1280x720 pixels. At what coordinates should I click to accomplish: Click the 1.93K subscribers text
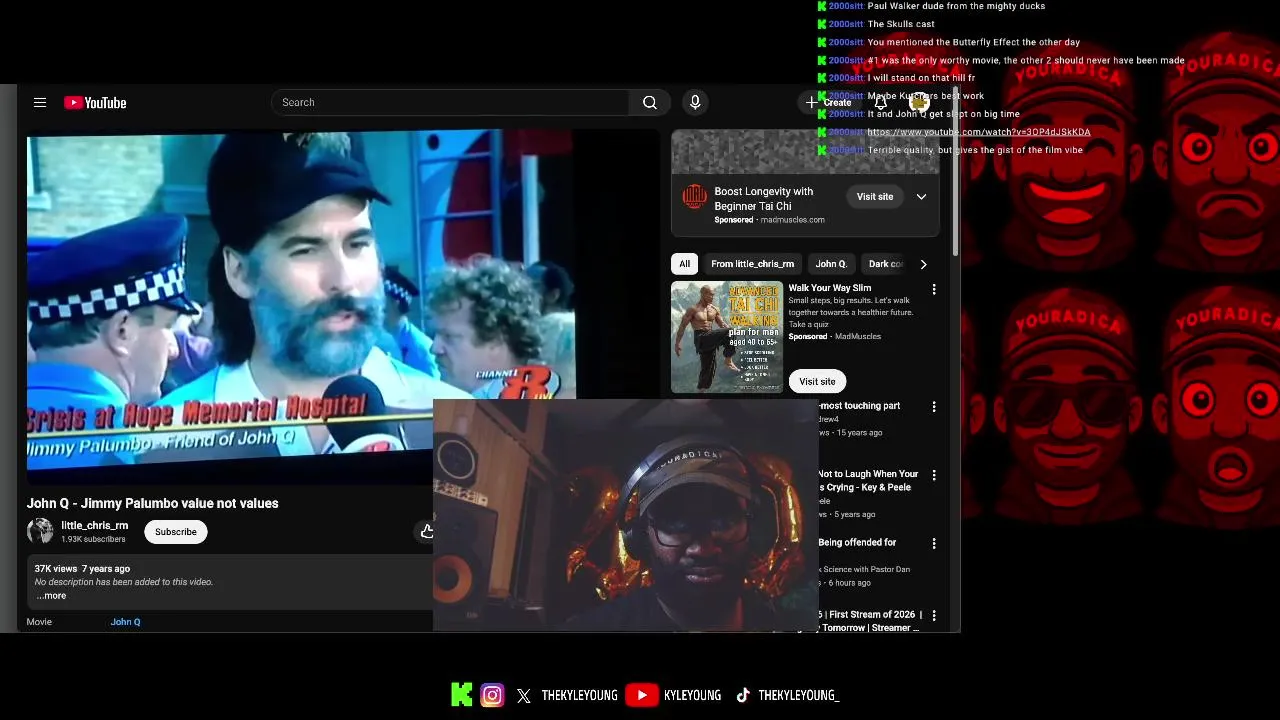(x=93, y=539)
